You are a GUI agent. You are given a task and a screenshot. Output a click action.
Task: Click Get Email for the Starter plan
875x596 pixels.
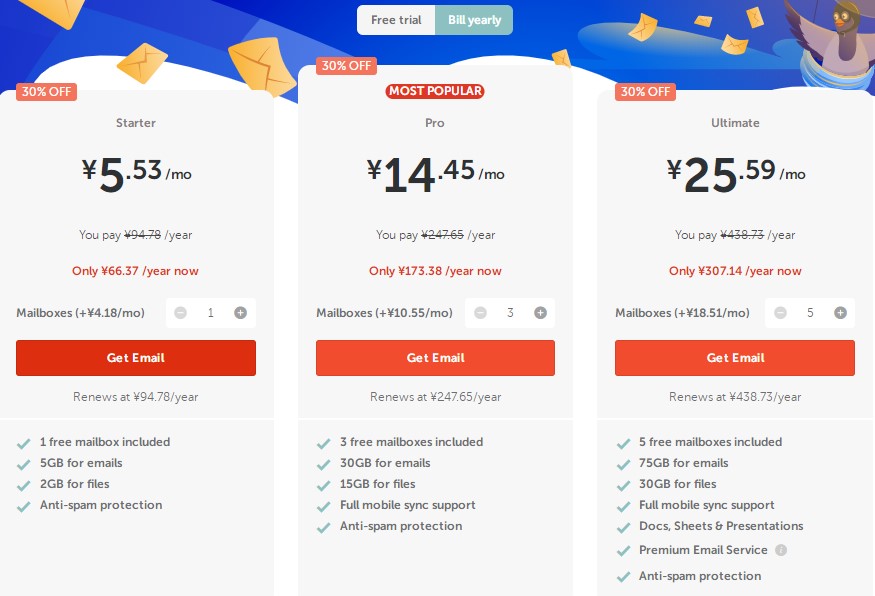pos(135,357)
